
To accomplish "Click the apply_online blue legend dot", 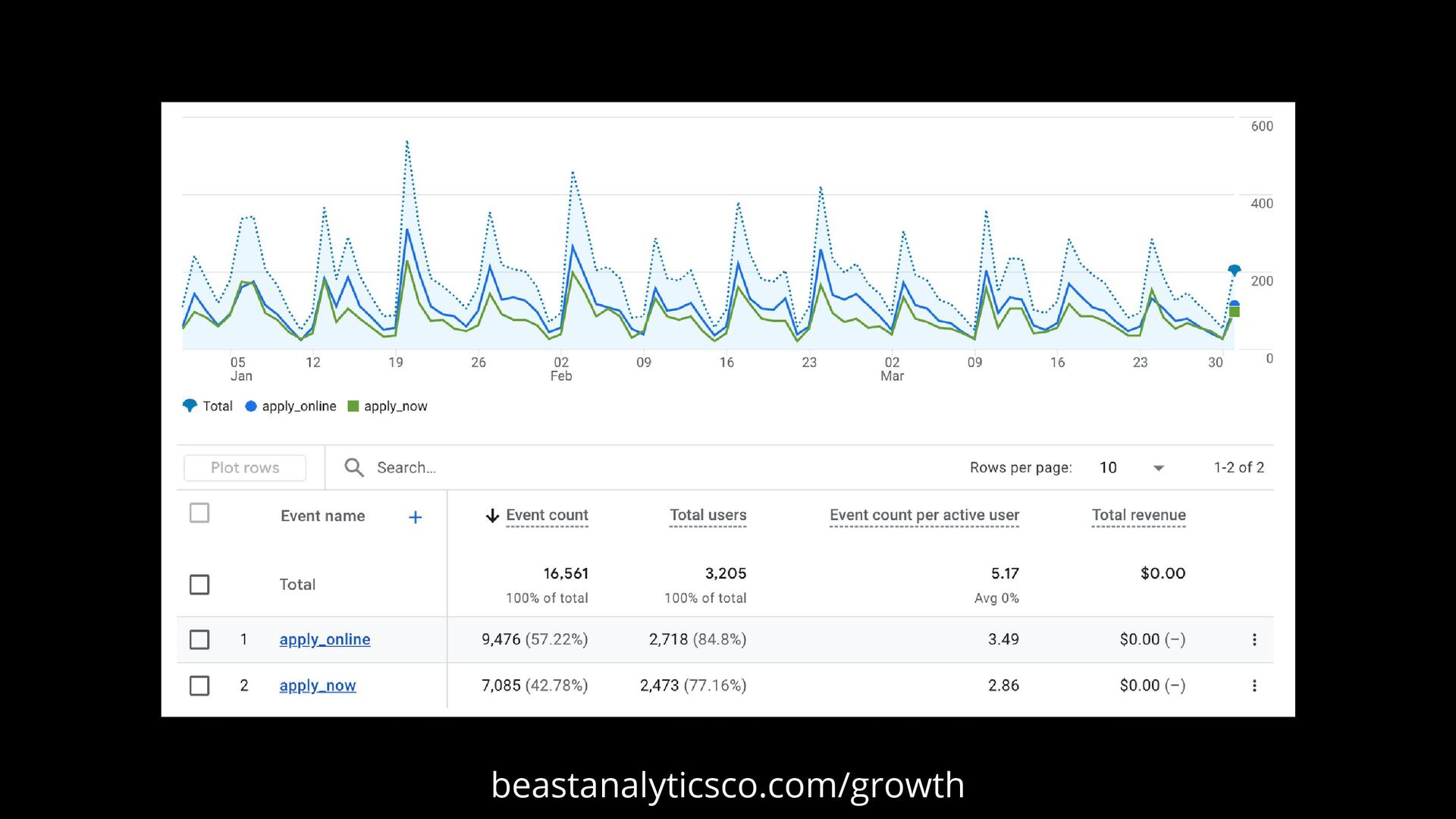I will click(x=251, y=406).
